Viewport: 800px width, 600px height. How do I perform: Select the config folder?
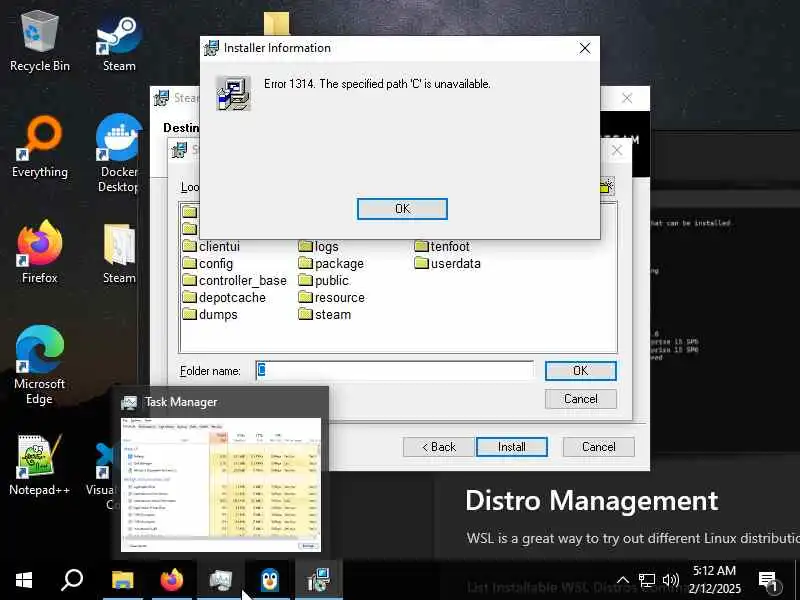tap(208, 263)
